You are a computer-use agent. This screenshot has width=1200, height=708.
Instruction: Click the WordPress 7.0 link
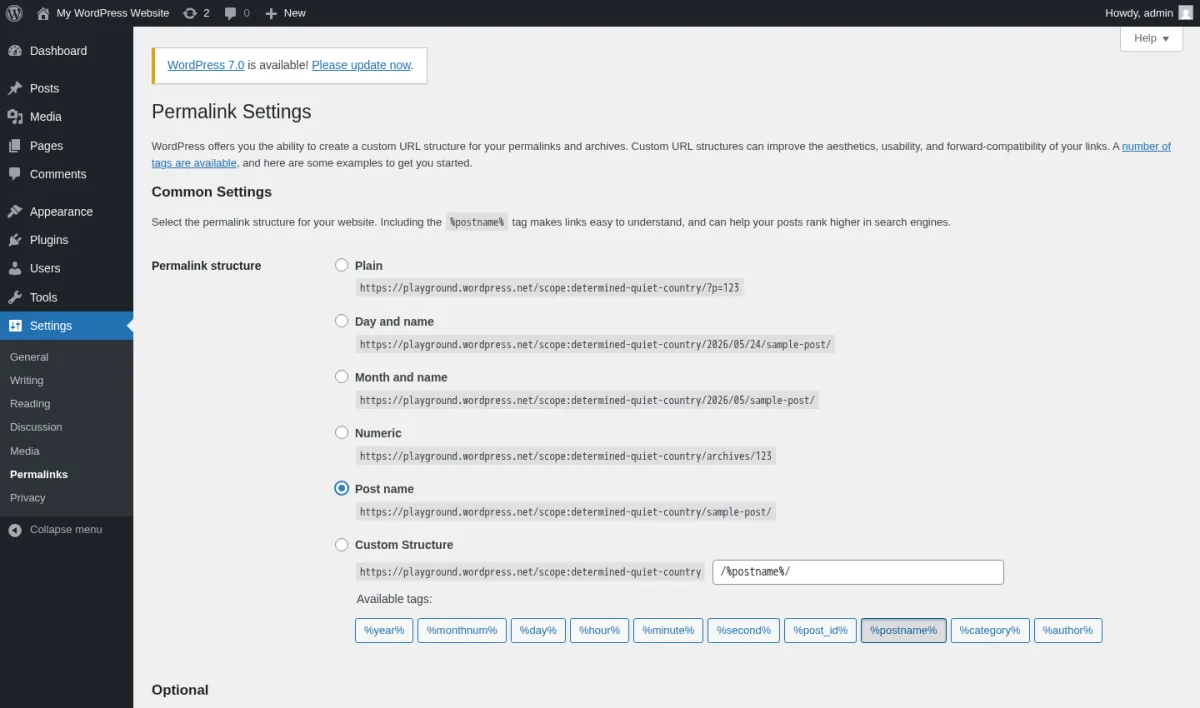click(206, 65)
